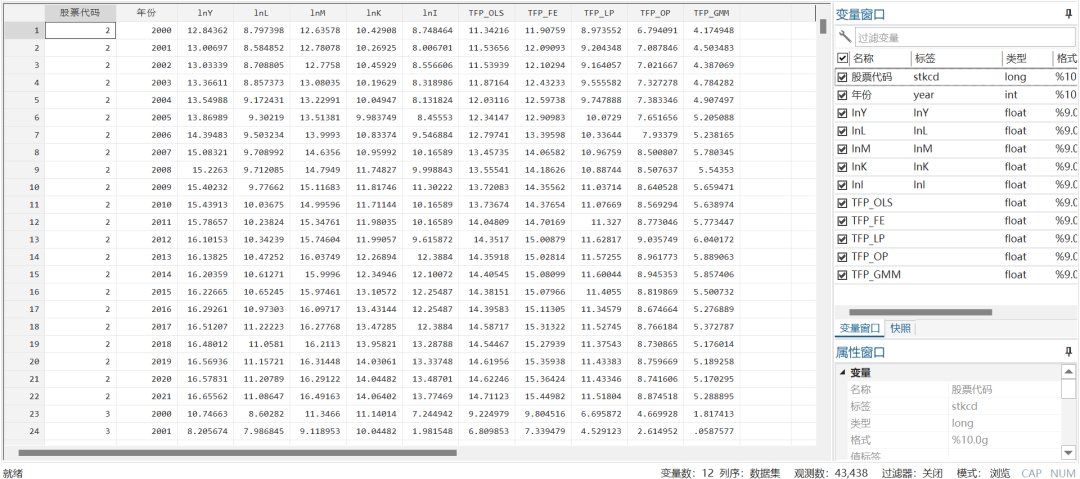Uncheck the lnY variable checkbox
1080x479 pixels.
[x=842, y=112]
